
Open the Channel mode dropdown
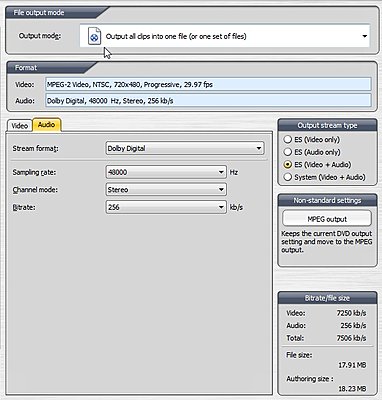(166, 190)
